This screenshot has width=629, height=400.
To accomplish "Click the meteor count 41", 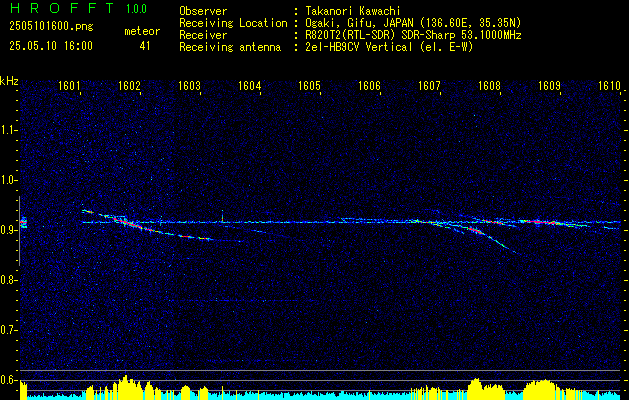I will [x=145, y=46].
